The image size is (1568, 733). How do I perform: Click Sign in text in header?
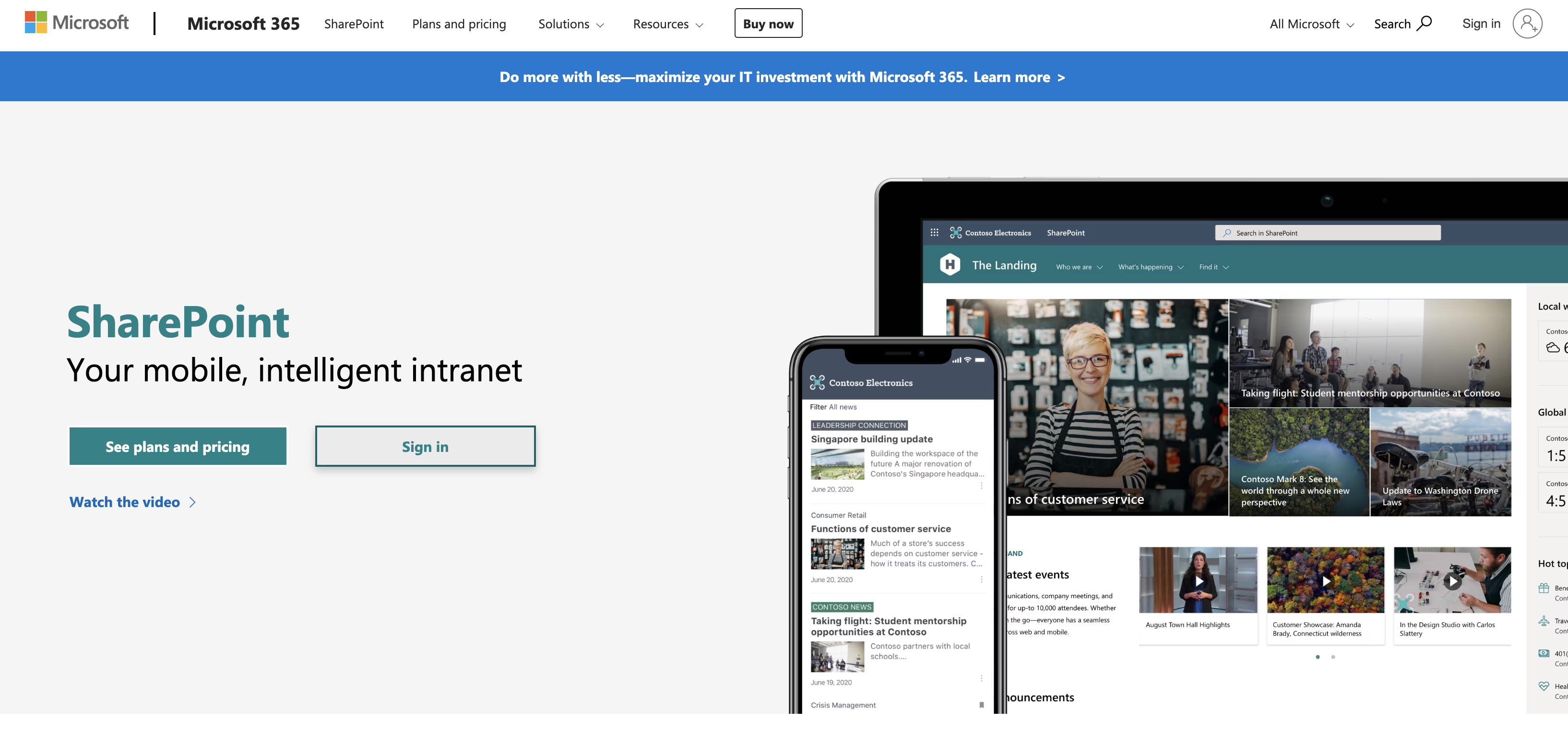(x=1481, y=23)
